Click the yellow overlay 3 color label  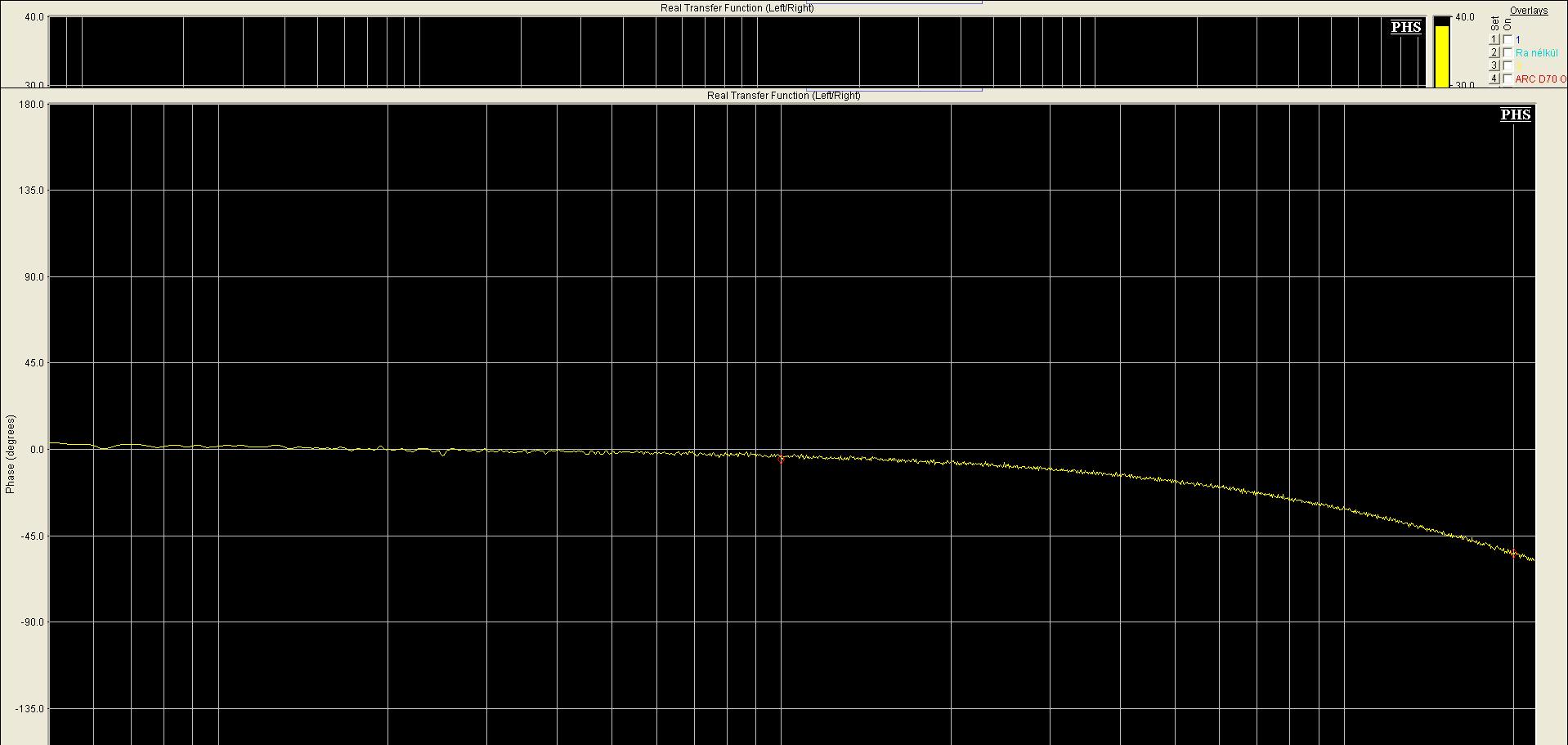click(1518, 66)
